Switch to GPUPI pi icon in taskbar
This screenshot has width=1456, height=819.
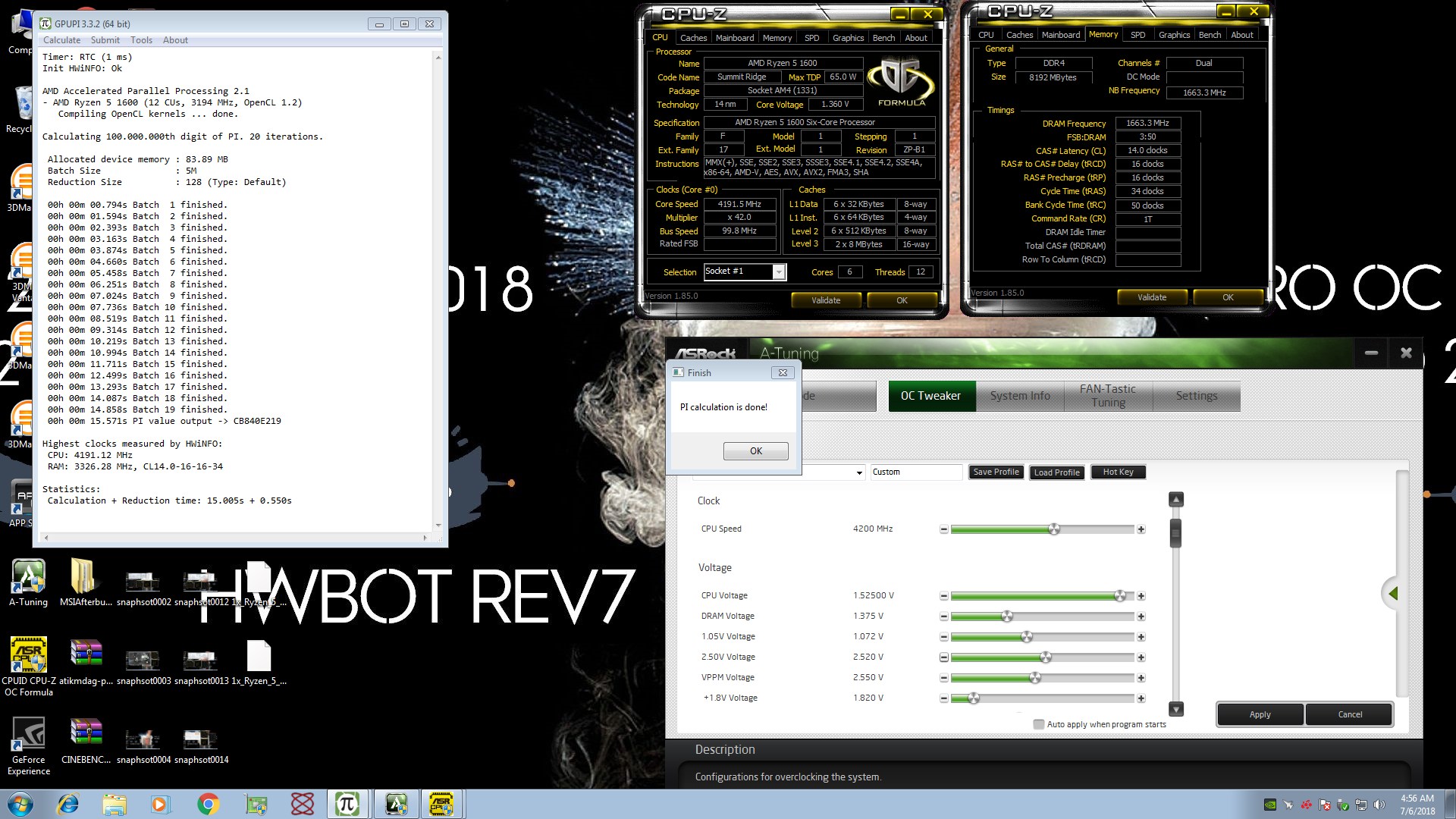tap(347, 804)
